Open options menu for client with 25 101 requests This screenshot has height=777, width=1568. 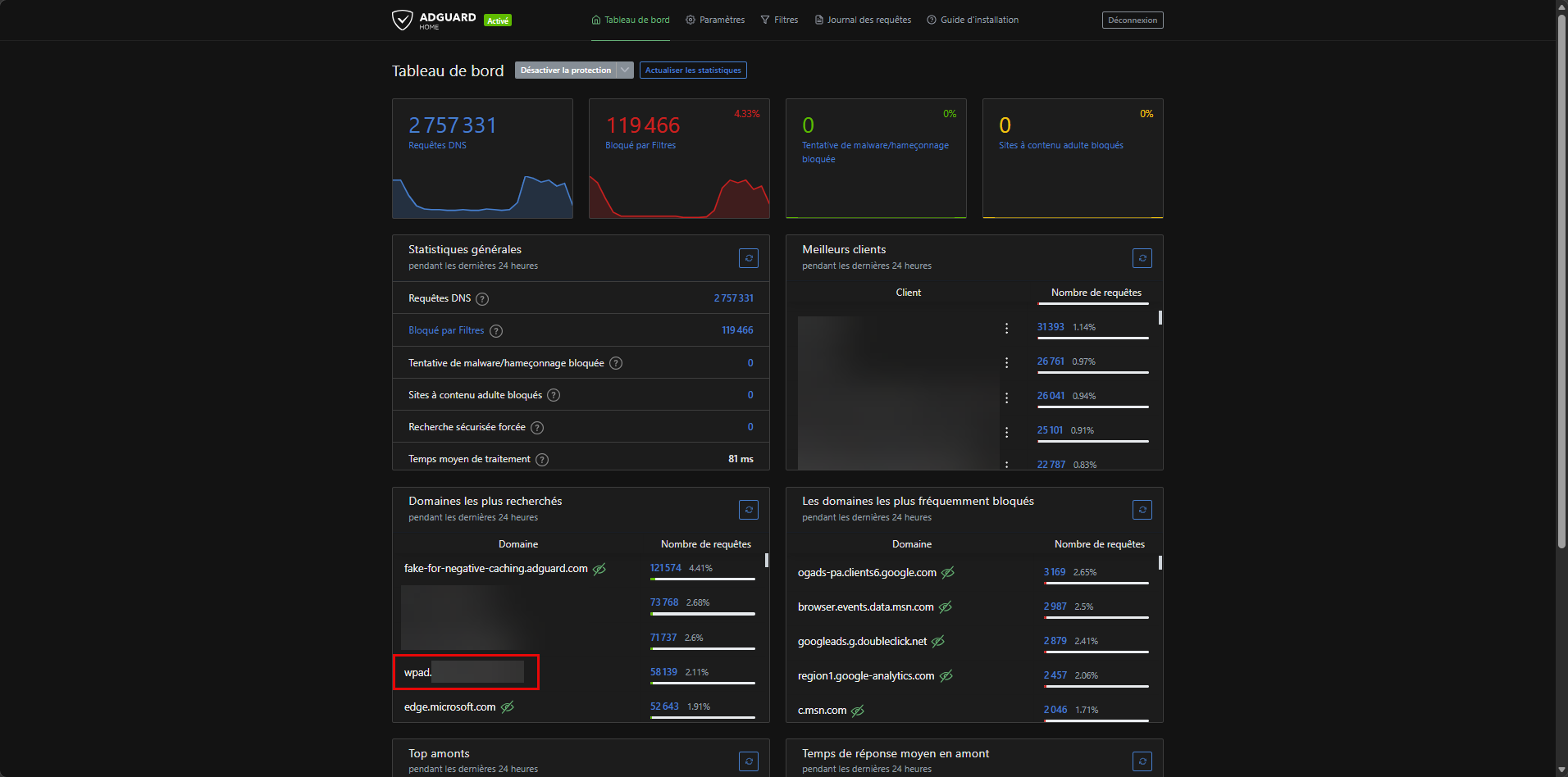(1006, 432)
